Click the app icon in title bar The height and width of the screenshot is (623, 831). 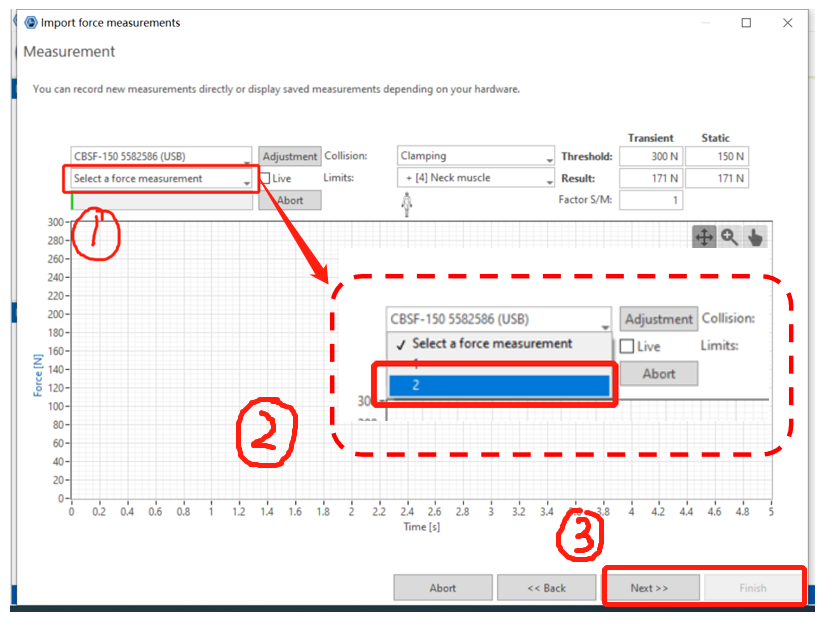point(30,22)
